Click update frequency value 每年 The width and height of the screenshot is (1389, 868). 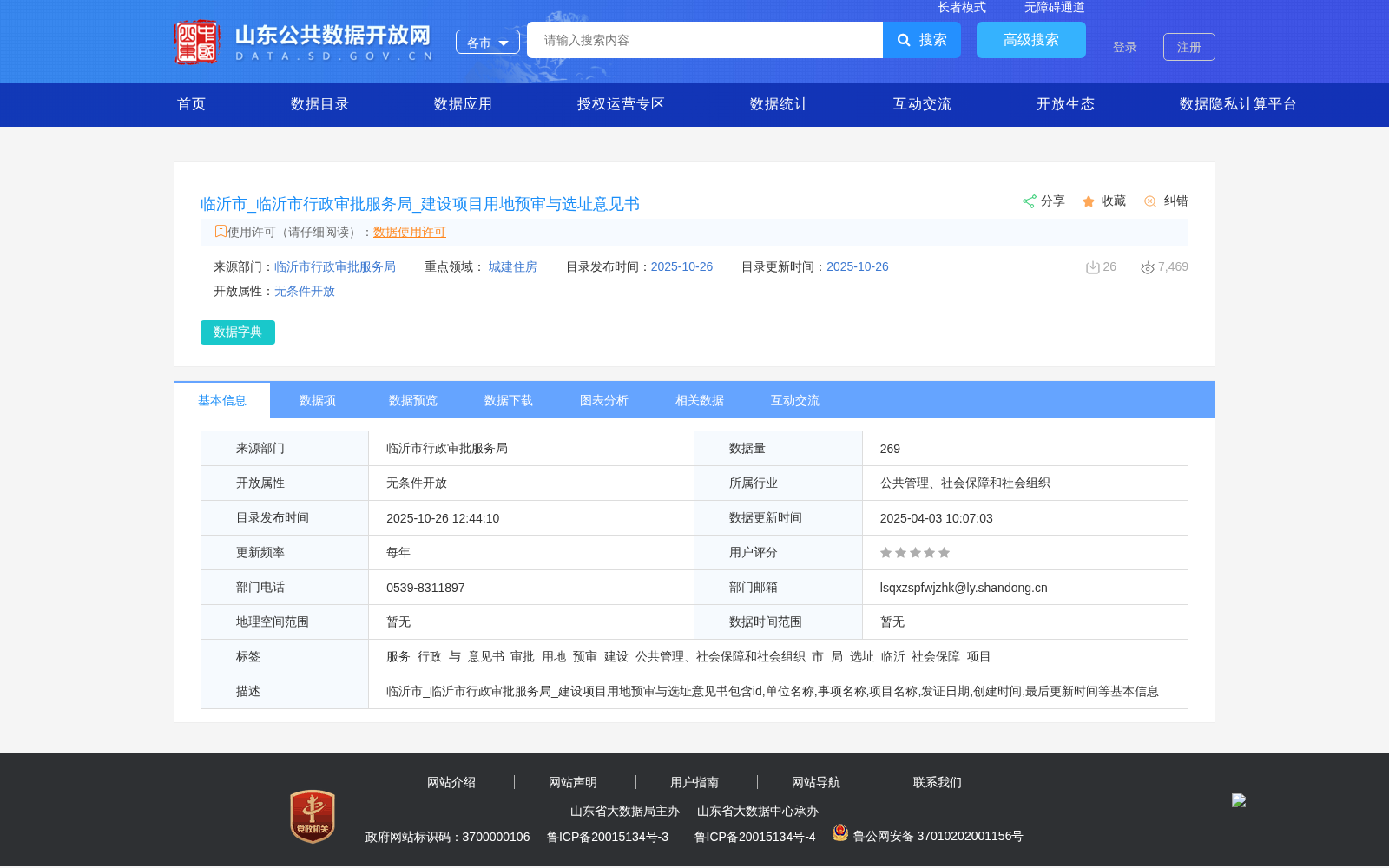click(398, 553)
